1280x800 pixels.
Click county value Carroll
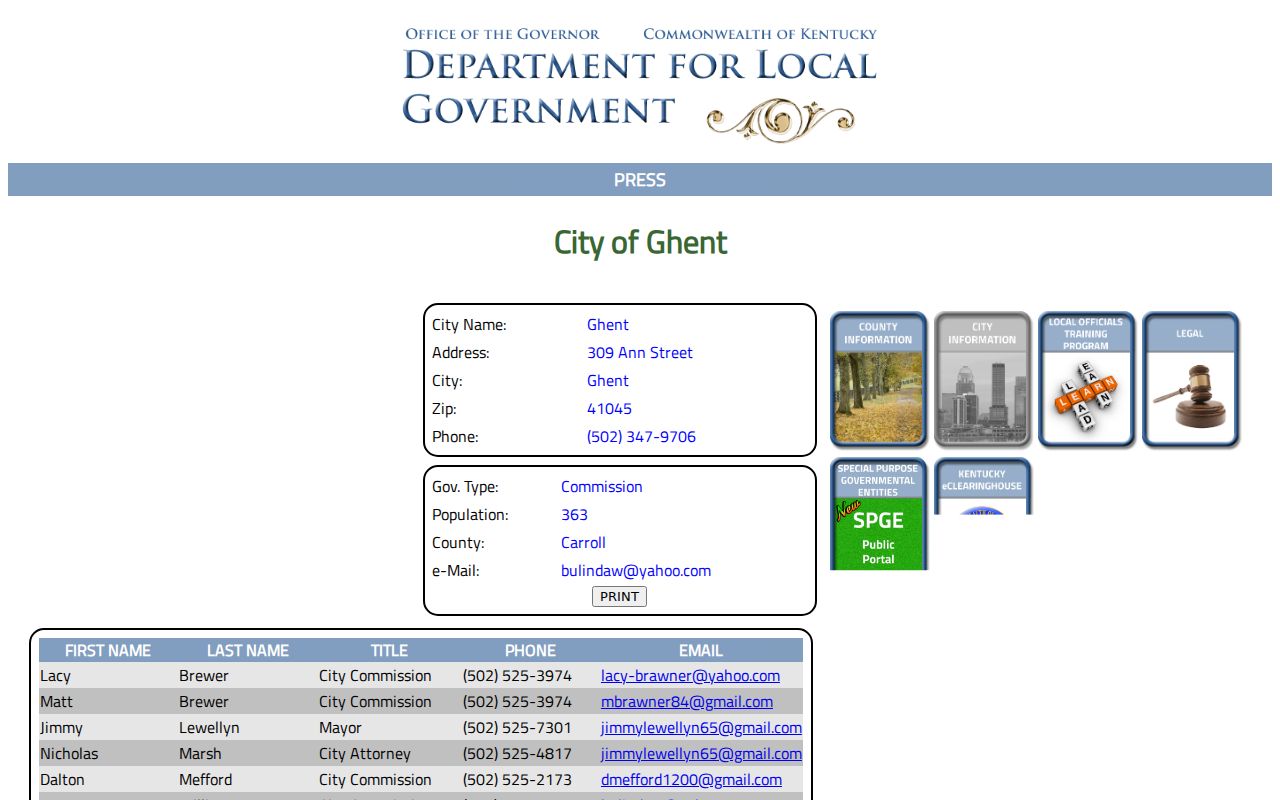point(583,543)
